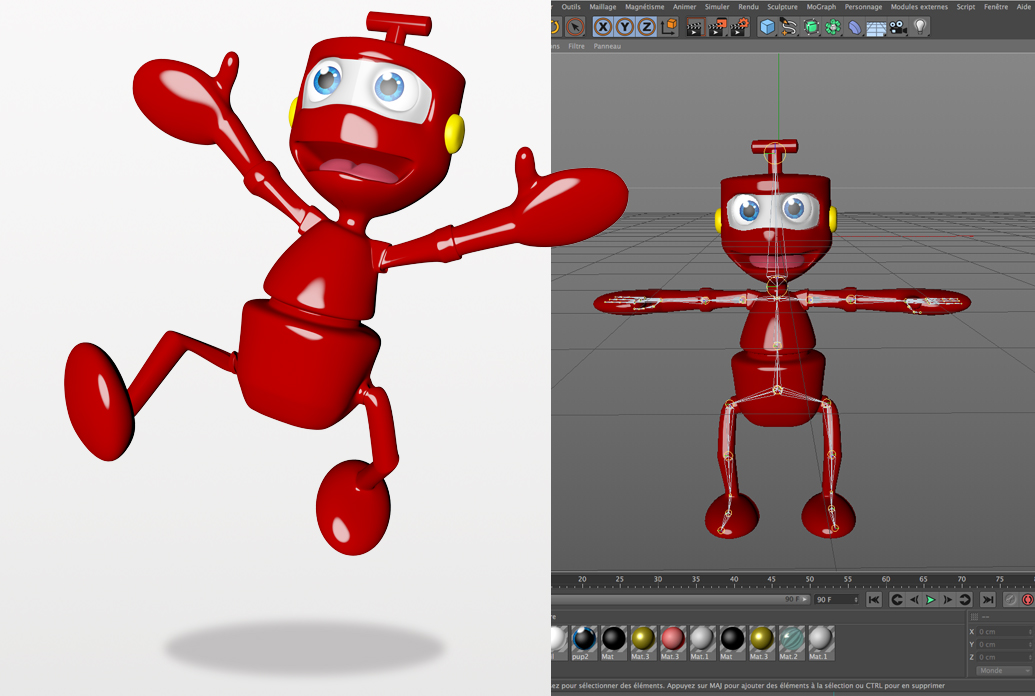Open the Monde coordinate dropdown

coord(1003,670)
